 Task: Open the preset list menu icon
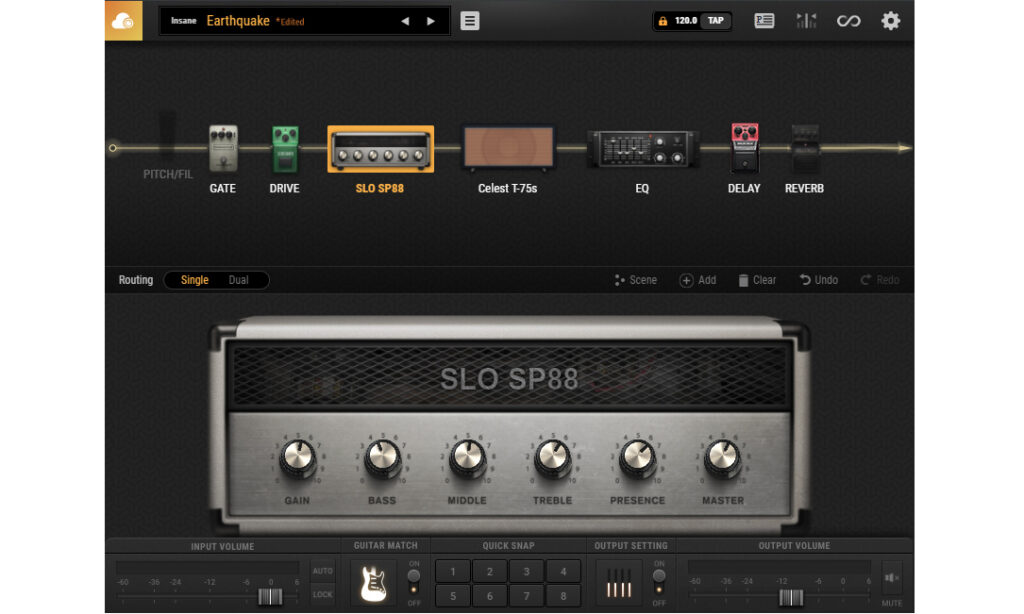(x=470, y=21)
